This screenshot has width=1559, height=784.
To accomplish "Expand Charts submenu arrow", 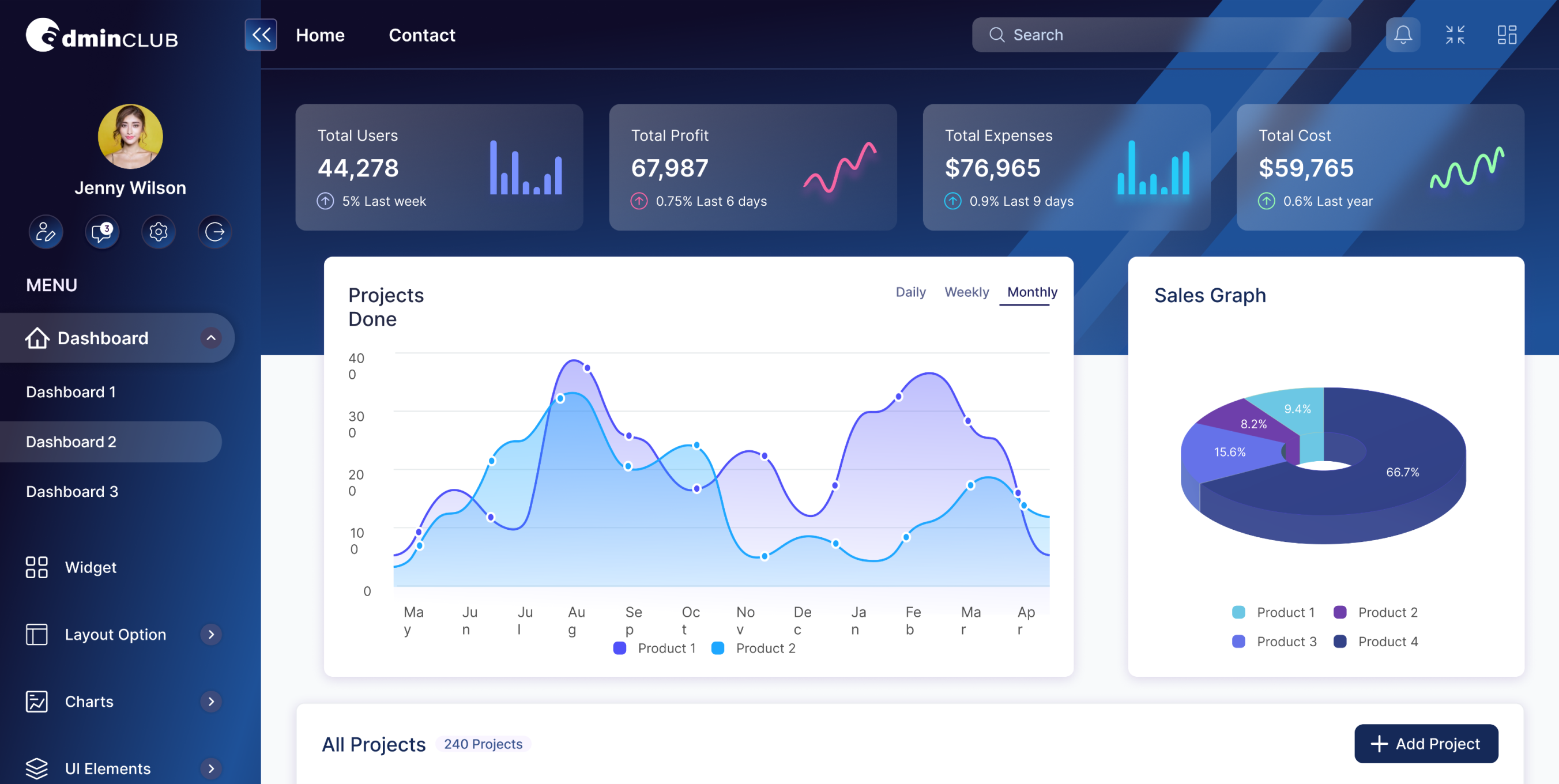I will [210, 701].
